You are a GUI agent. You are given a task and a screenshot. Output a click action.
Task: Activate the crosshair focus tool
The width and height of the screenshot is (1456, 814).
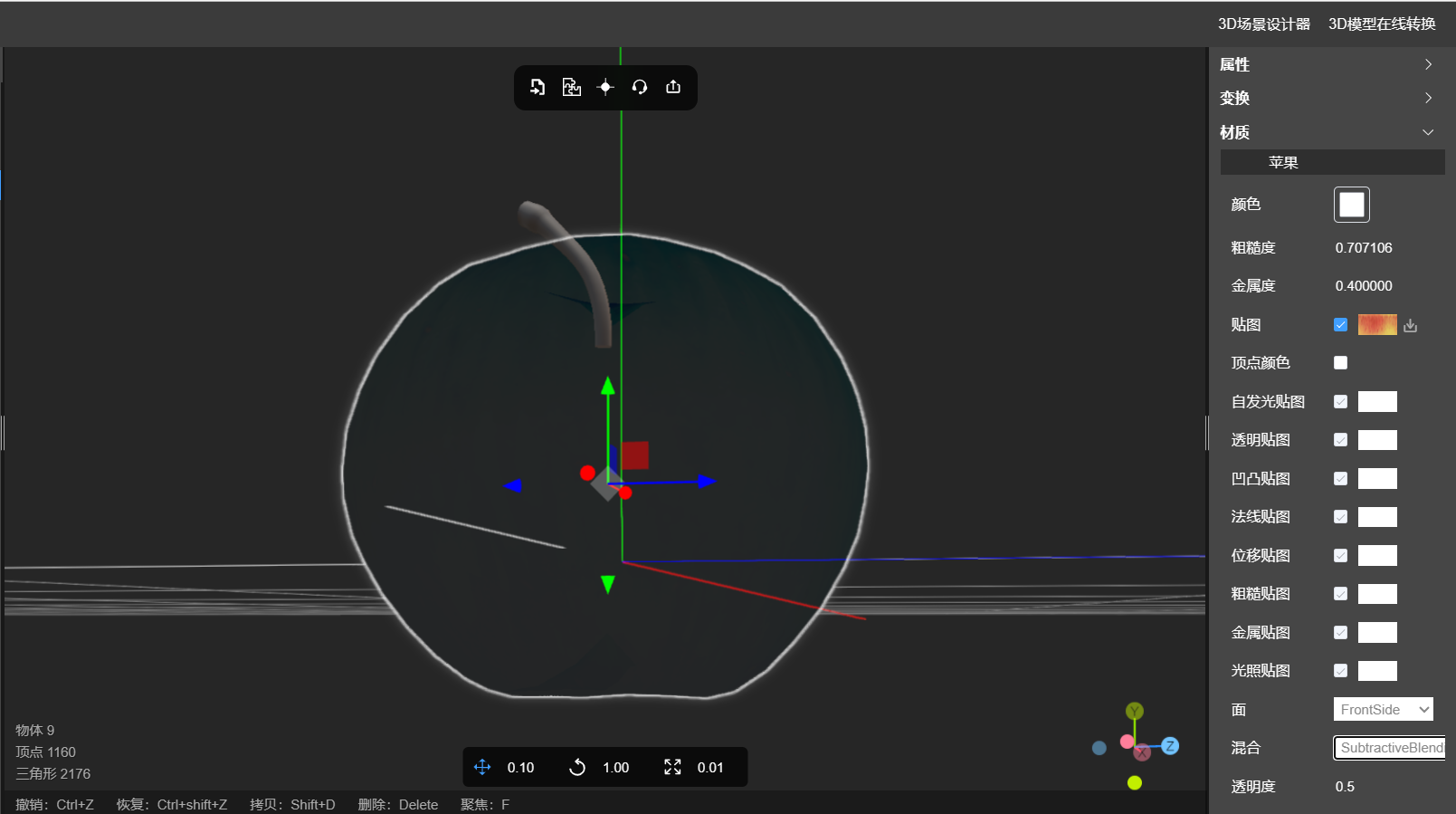605,87
